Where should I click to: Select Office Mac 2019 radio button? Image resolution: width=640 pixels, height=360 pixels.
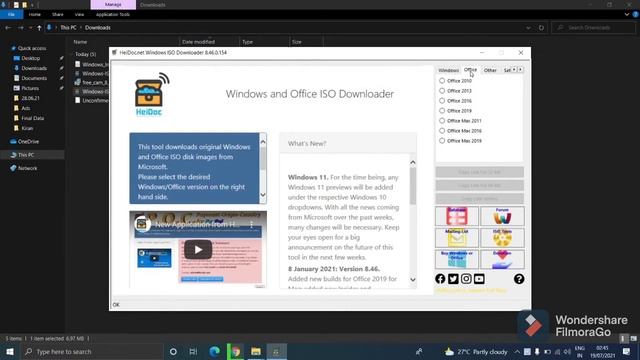[442, 141]
